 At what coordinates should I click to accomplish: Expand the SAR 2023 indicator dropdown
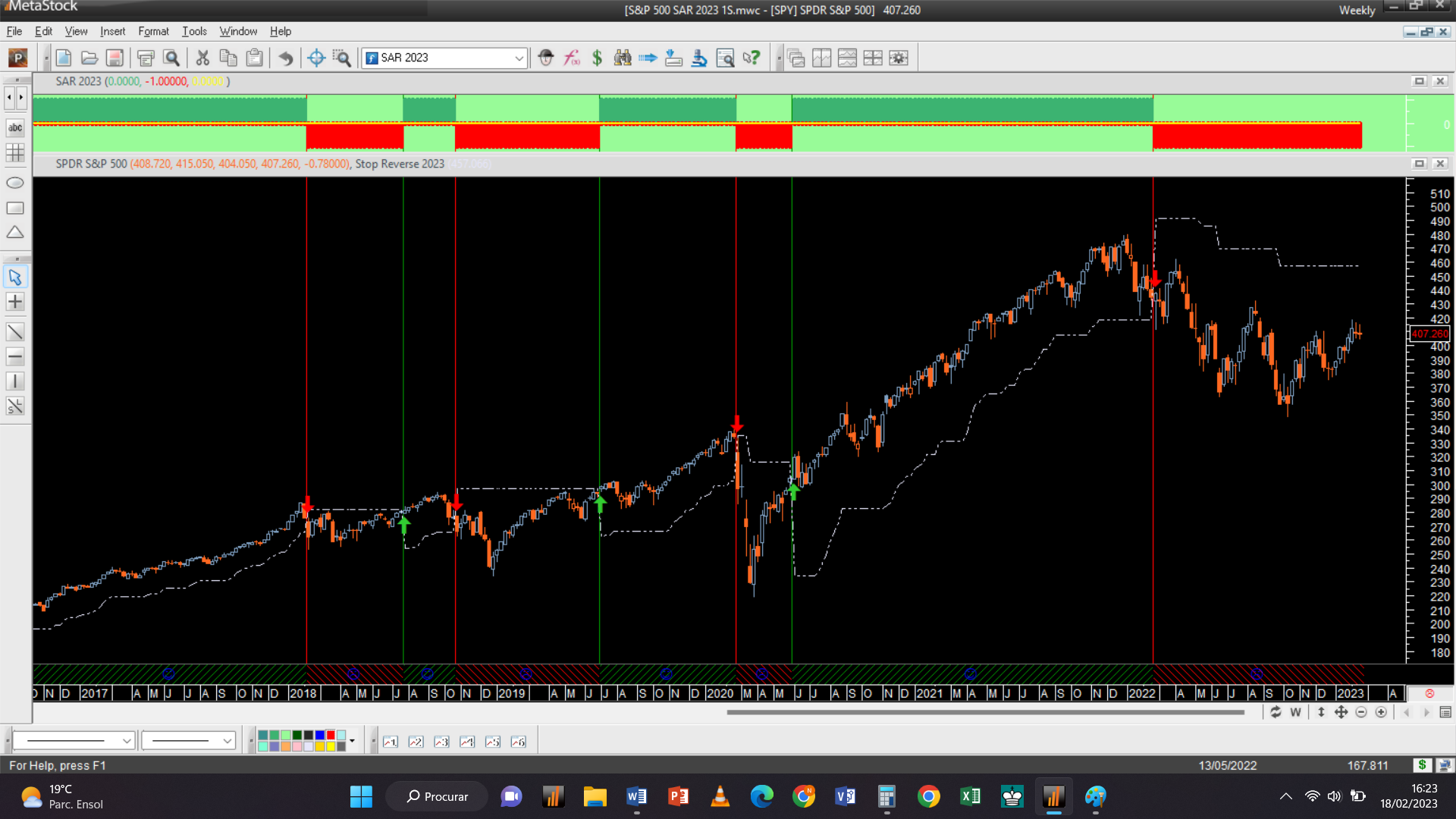coord(519,58)
